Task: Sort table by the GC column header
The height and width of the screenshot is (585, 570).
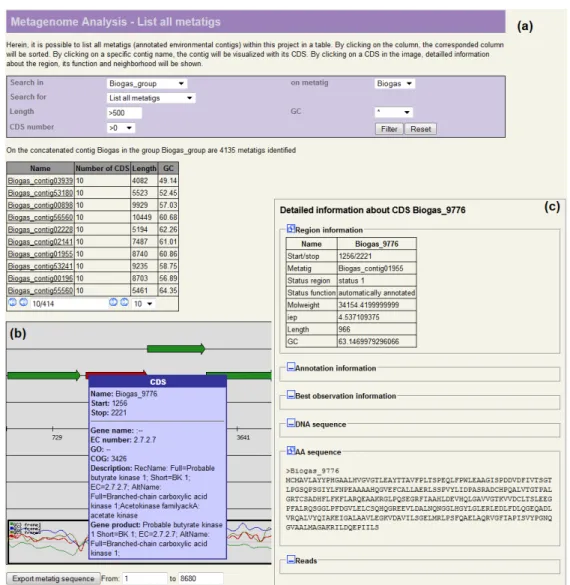Action: click(168, 168)
